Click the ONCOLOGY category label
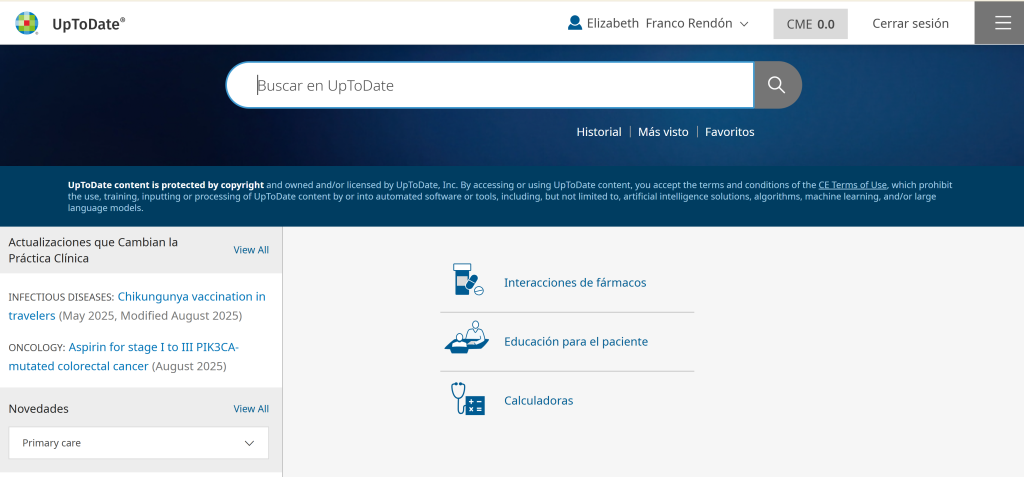This screenshot has width=1024, height=477. pos(37,348)
